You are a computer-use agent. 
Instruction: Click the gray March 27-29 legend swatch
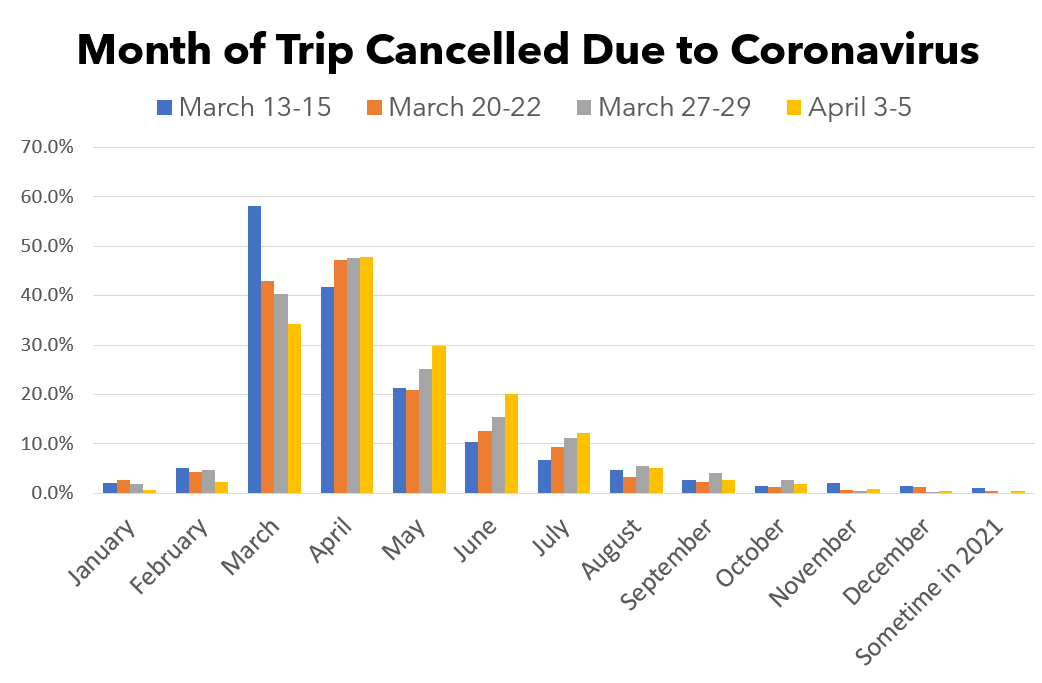583,108
